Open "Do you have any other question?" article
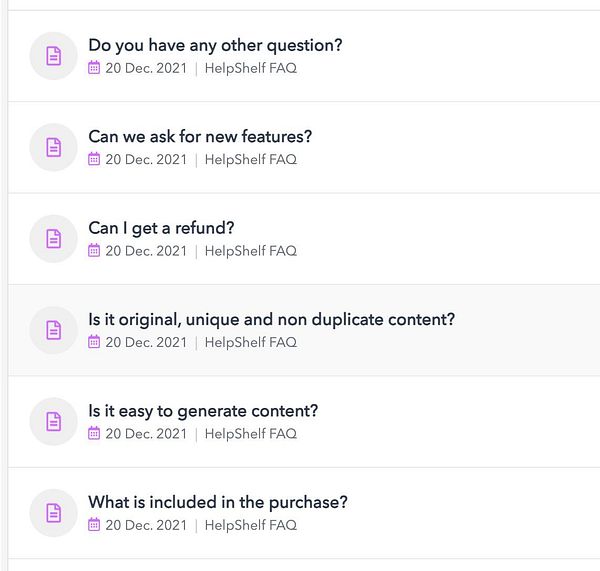This screenshot has width=600, height=571. (215, 45)
